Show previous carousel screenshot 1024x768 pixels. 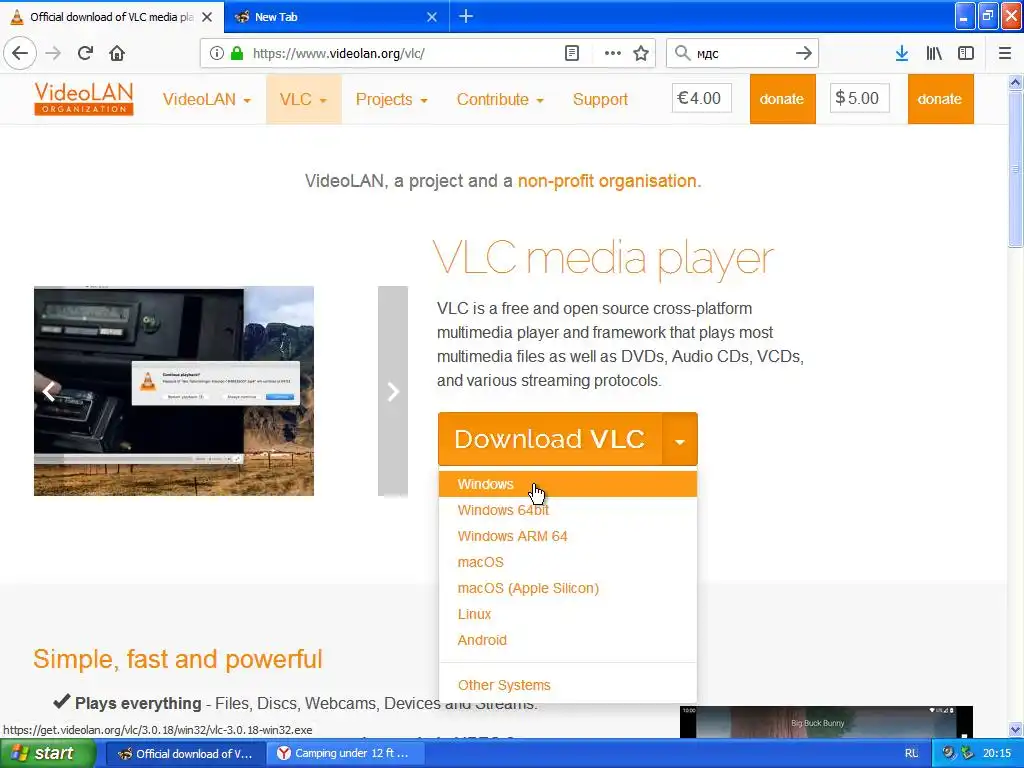[x=48, y=391]
